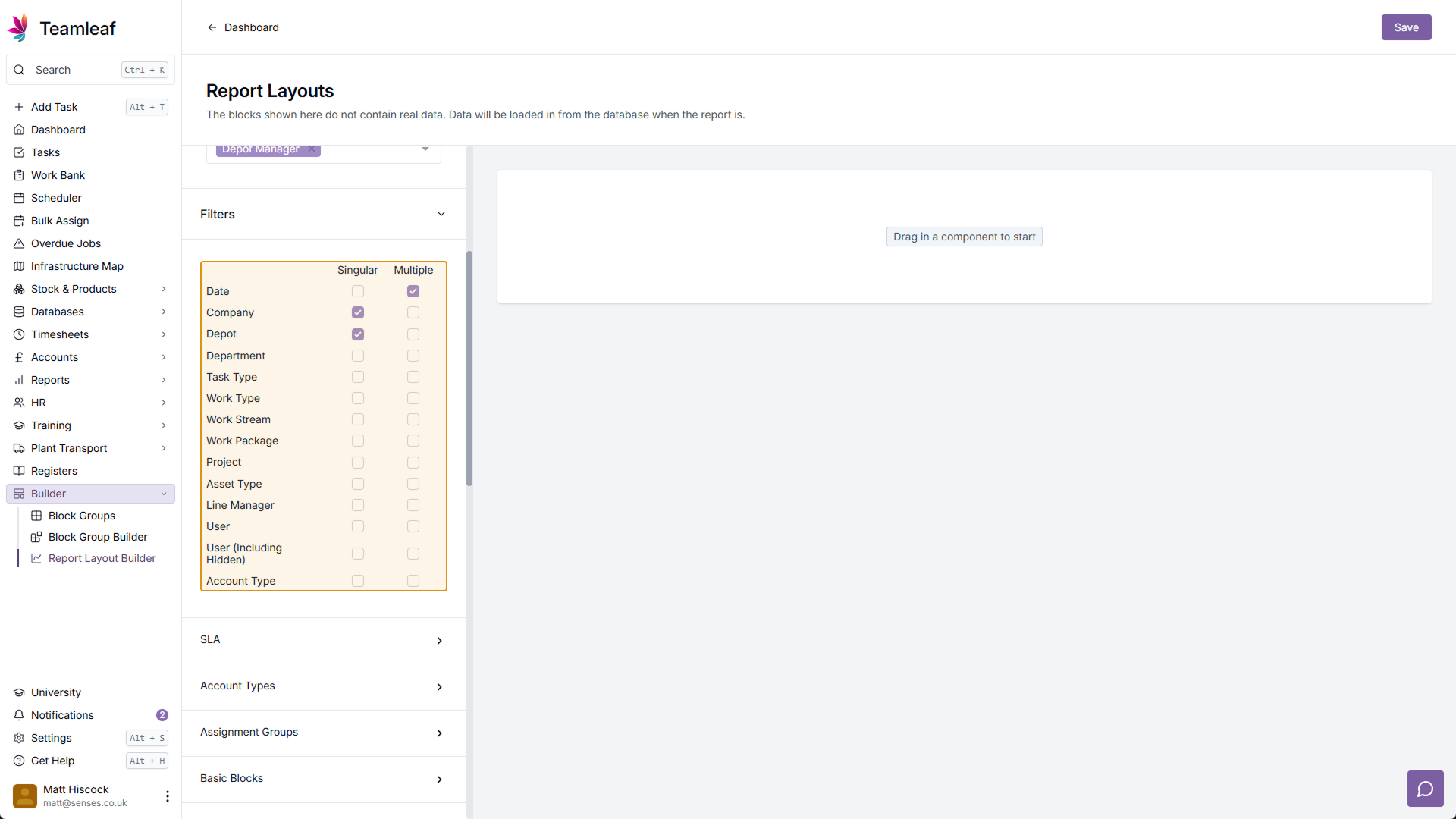This screenshot has width=1456, height=819.
Task: Click the Teamleaf logo
Action: (x=19, y=28)
